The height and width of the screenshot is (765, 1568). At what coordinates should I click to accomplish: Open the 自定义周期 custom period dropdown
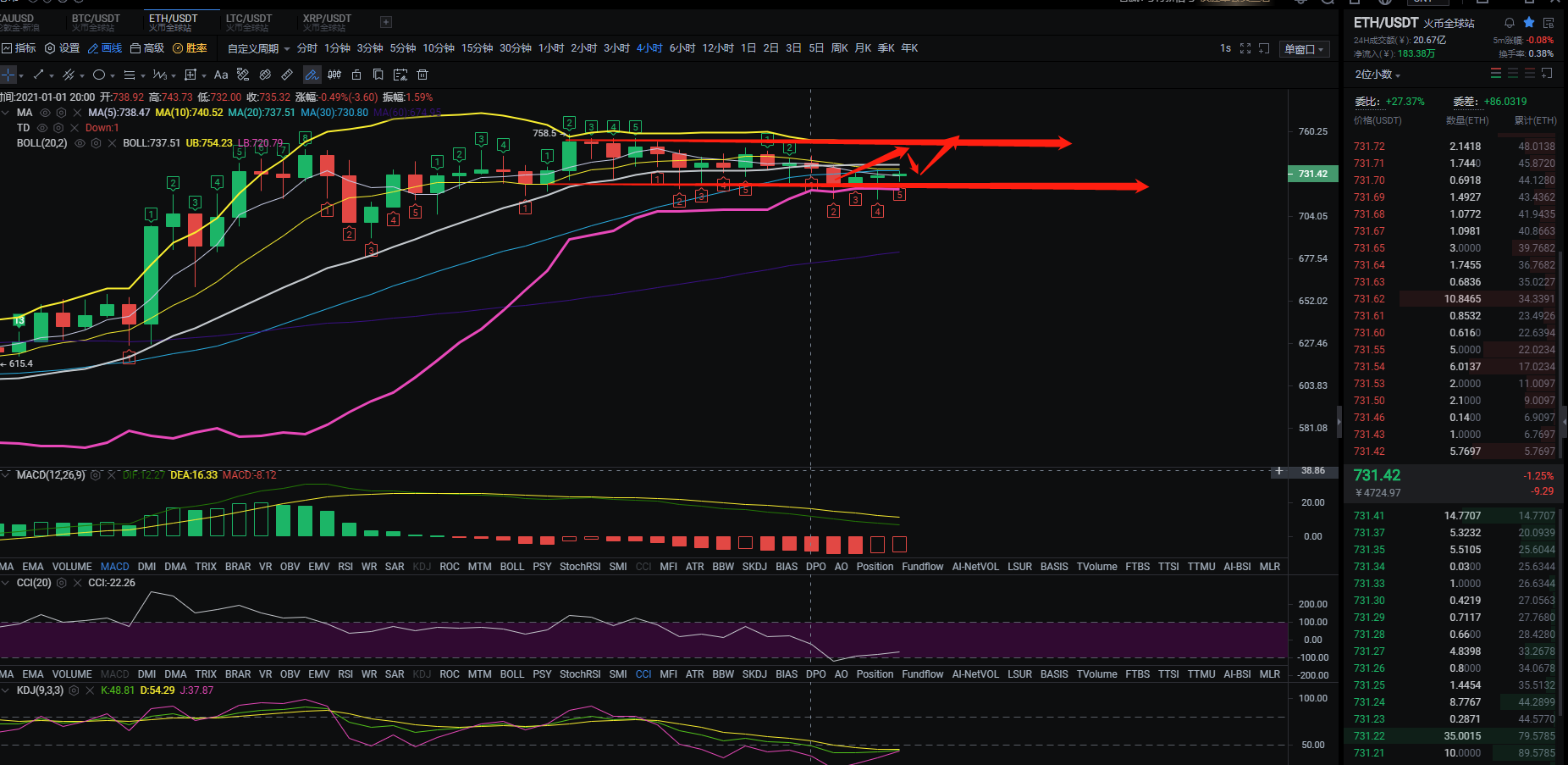pyautogui.click(x=258, y=48)
